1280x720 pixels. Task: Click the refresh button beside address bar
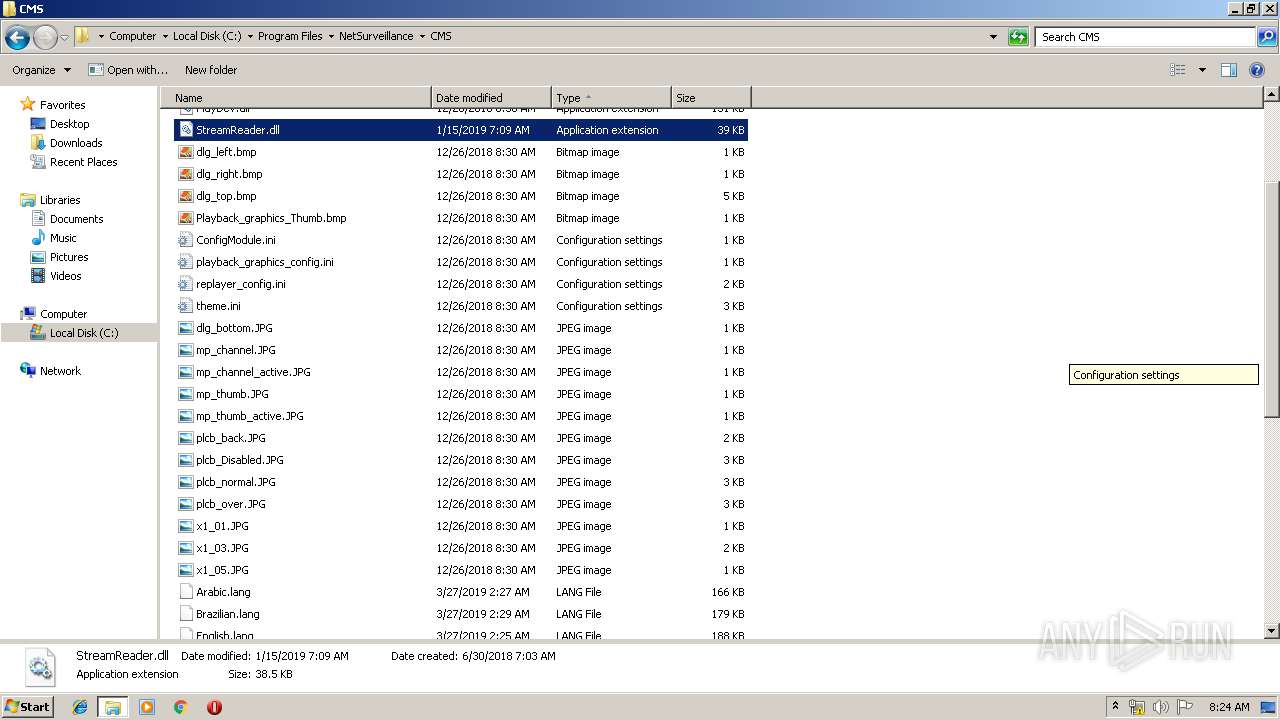(x=1018, y=37)
